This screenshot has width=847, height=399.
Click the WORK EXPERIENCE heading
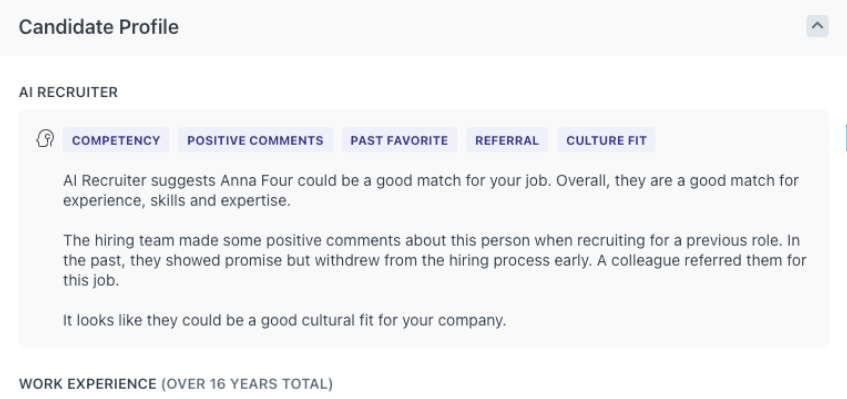88,384
